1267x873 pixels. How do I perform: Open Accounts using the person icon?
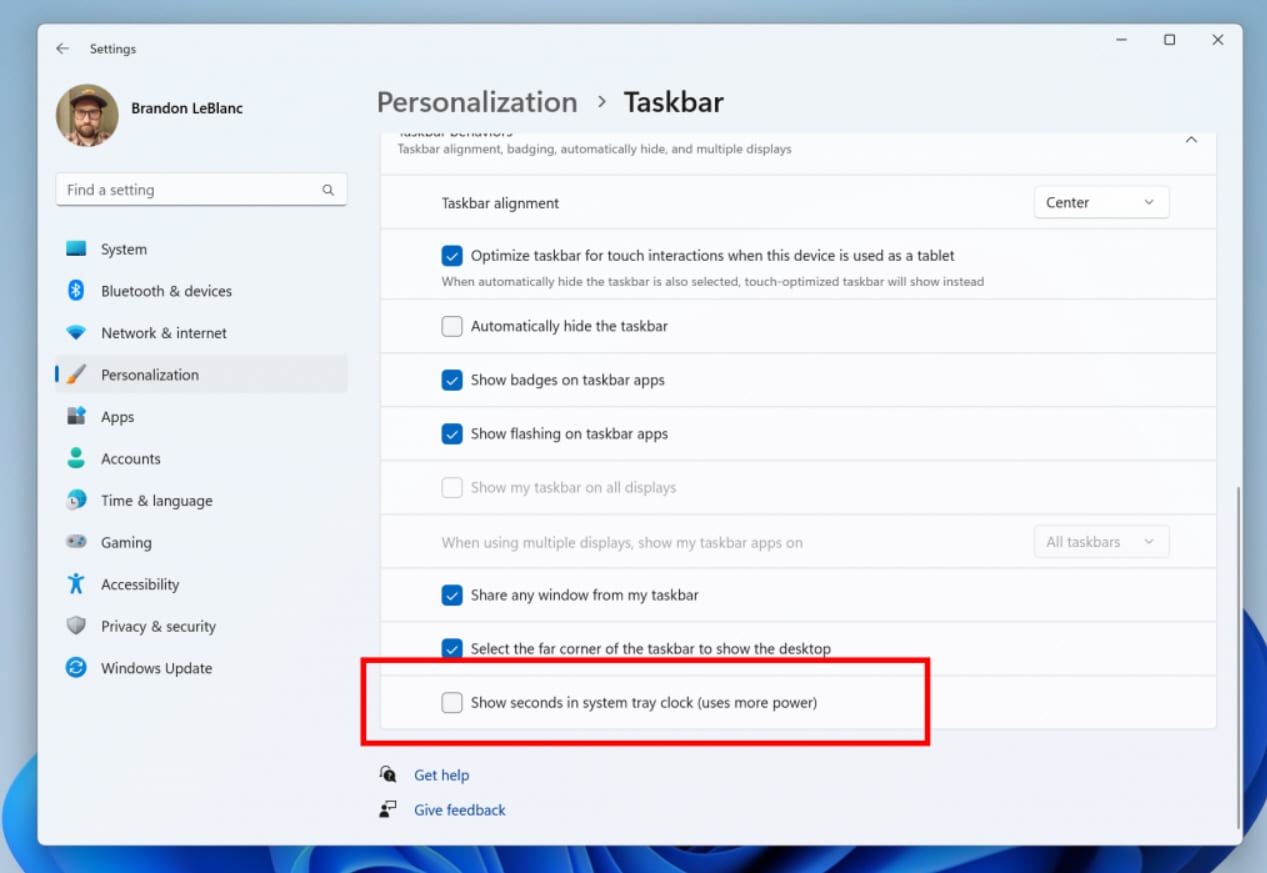pos(76,459)
